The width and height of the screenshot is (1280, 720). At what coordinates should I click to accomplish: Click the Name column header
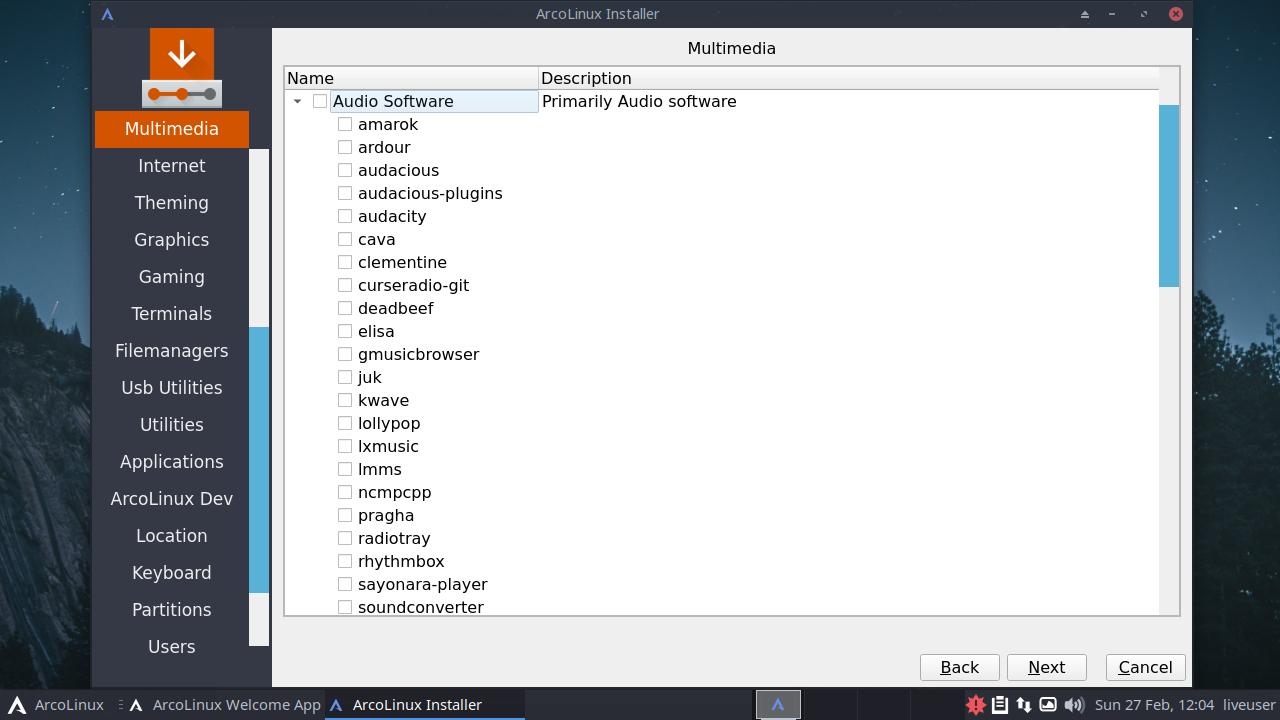(x=412, y=78)
